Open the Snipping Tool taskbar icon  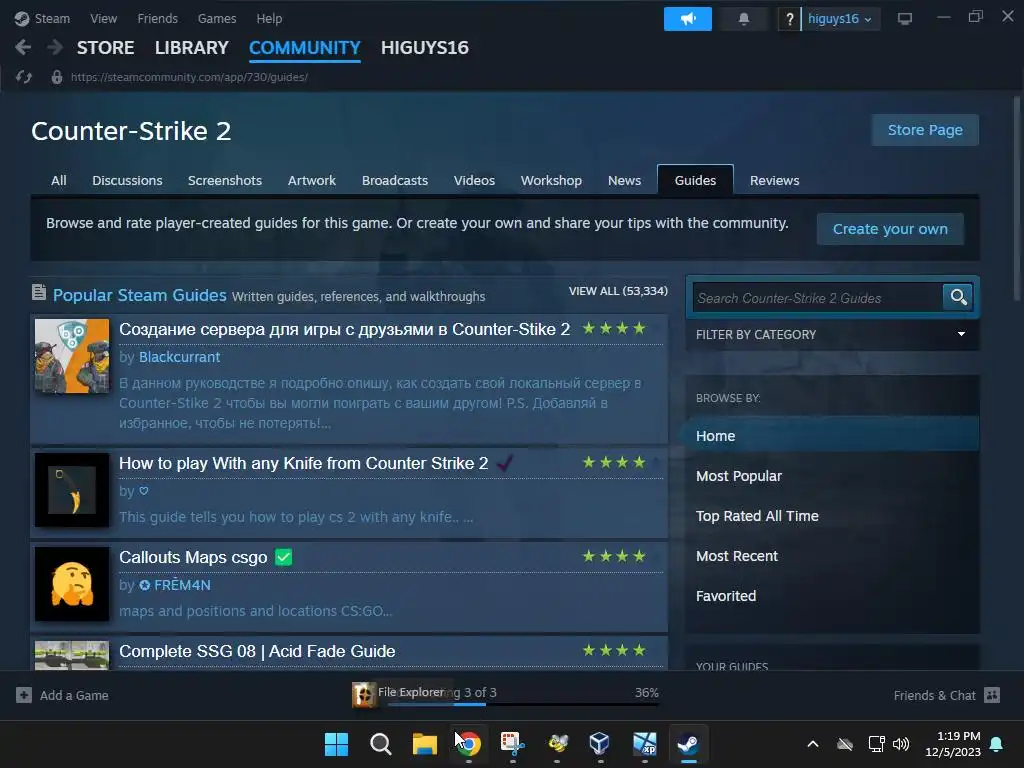(x=513, y=744)
